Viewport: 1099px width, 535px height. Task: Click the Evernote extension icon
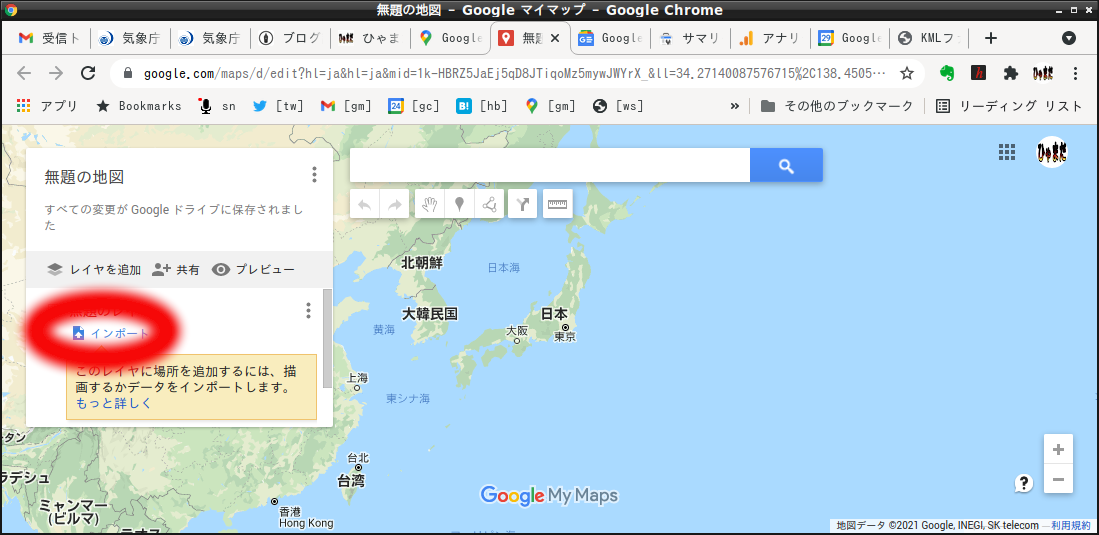click(948, 73)
